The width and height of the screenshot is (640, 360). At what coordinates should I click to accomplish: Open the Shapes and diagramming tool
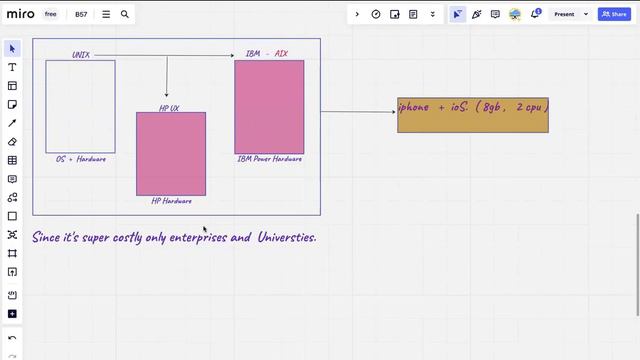[x=12, y=198]
